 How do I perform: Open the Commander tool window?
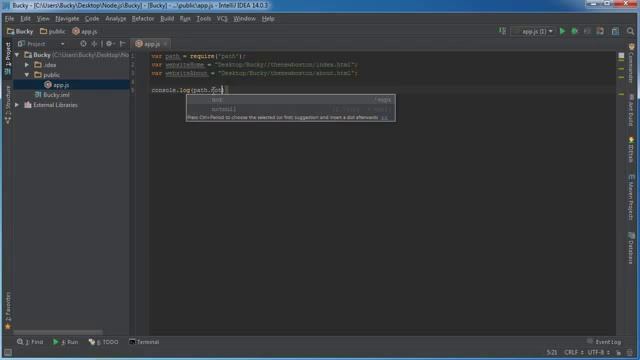click(631, 63)
